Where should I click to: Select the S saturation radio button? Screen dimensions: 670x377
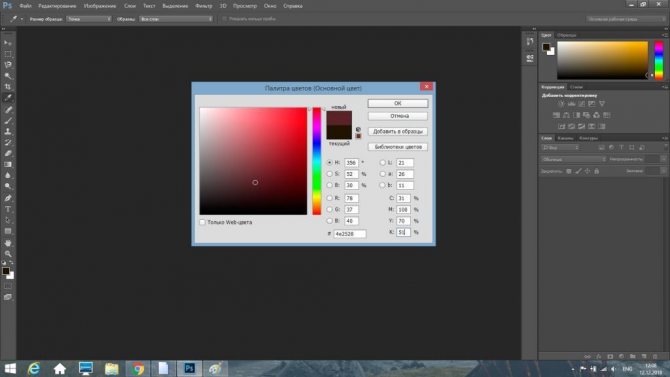pos(329,174)
